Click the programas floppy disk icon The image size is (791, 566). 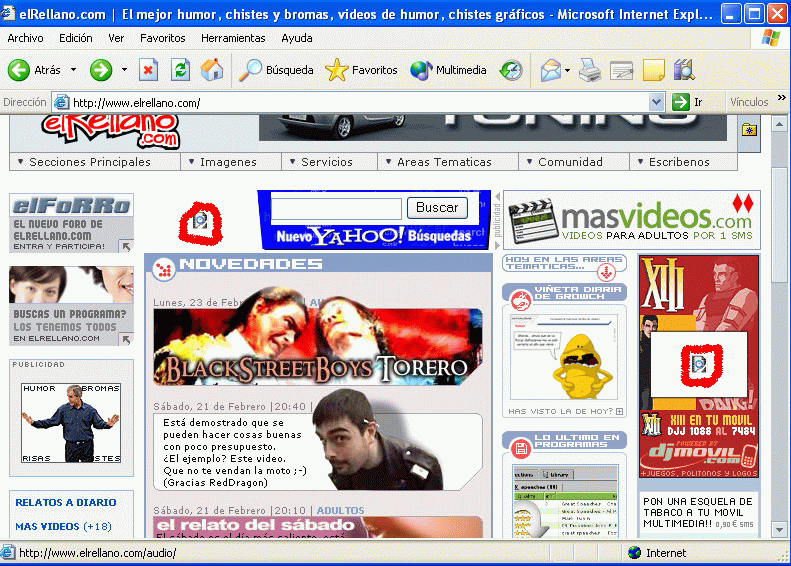point(521,448)
